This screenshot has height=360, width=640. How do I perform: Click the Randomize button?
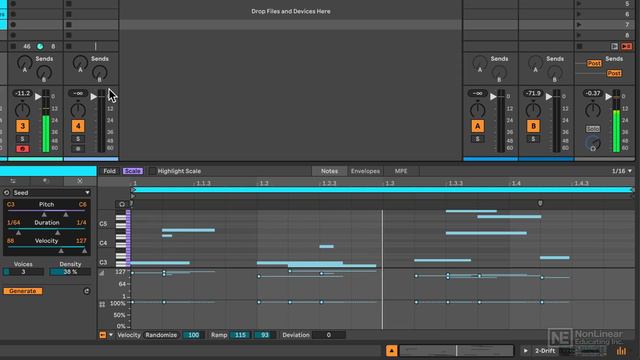tap(161, 335)
